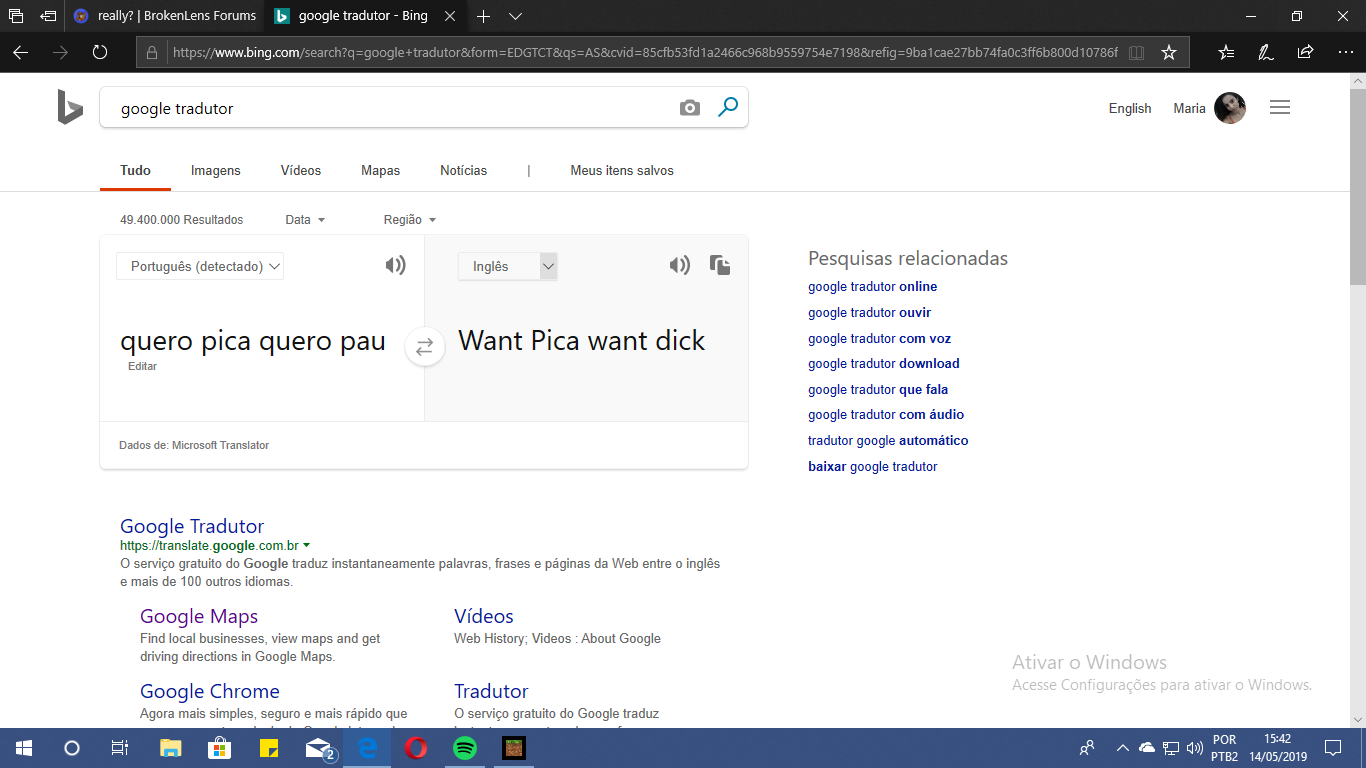The width and height of the screenshot is (1366, 768).
Task: Open Windows Start menu
Action: coord(24,748)
